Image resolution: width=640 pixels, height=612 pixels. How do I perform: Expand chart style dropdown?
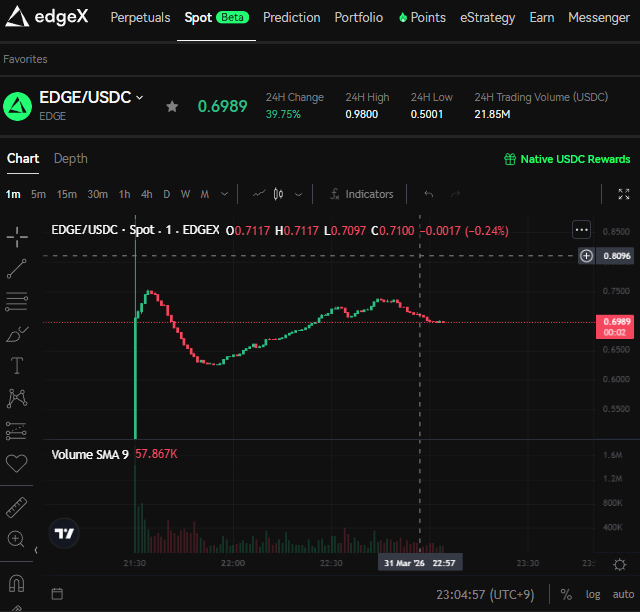(299, 194)
